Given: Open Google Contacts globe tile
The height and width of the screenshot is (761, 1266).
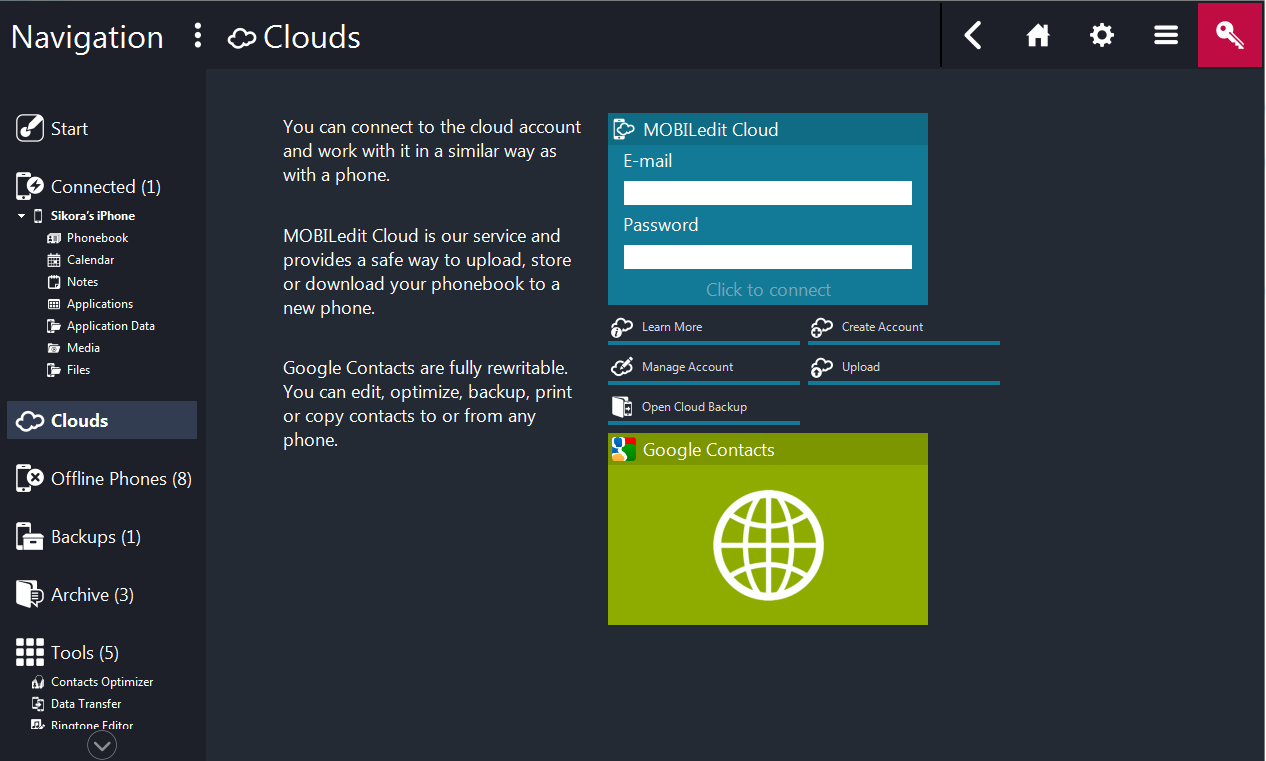Looking at the screenshot, I should point(768,545).
